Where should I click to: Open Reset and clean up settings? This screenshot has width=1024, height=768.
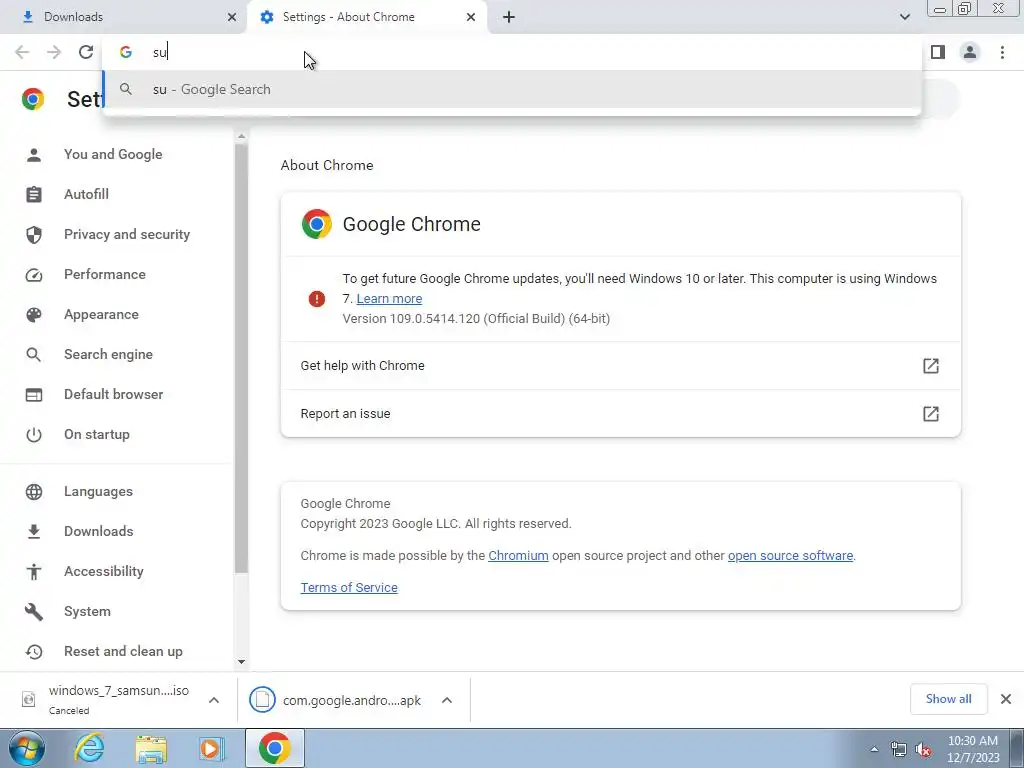click(123, 651)
